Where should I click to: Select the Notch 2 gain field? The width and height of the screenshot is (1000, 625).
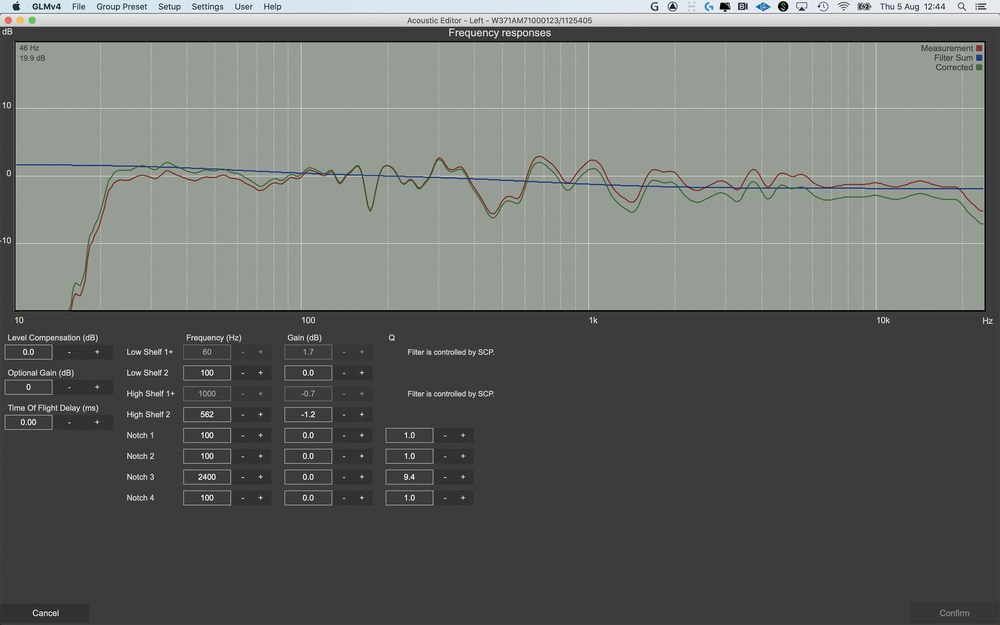[308, 456]
